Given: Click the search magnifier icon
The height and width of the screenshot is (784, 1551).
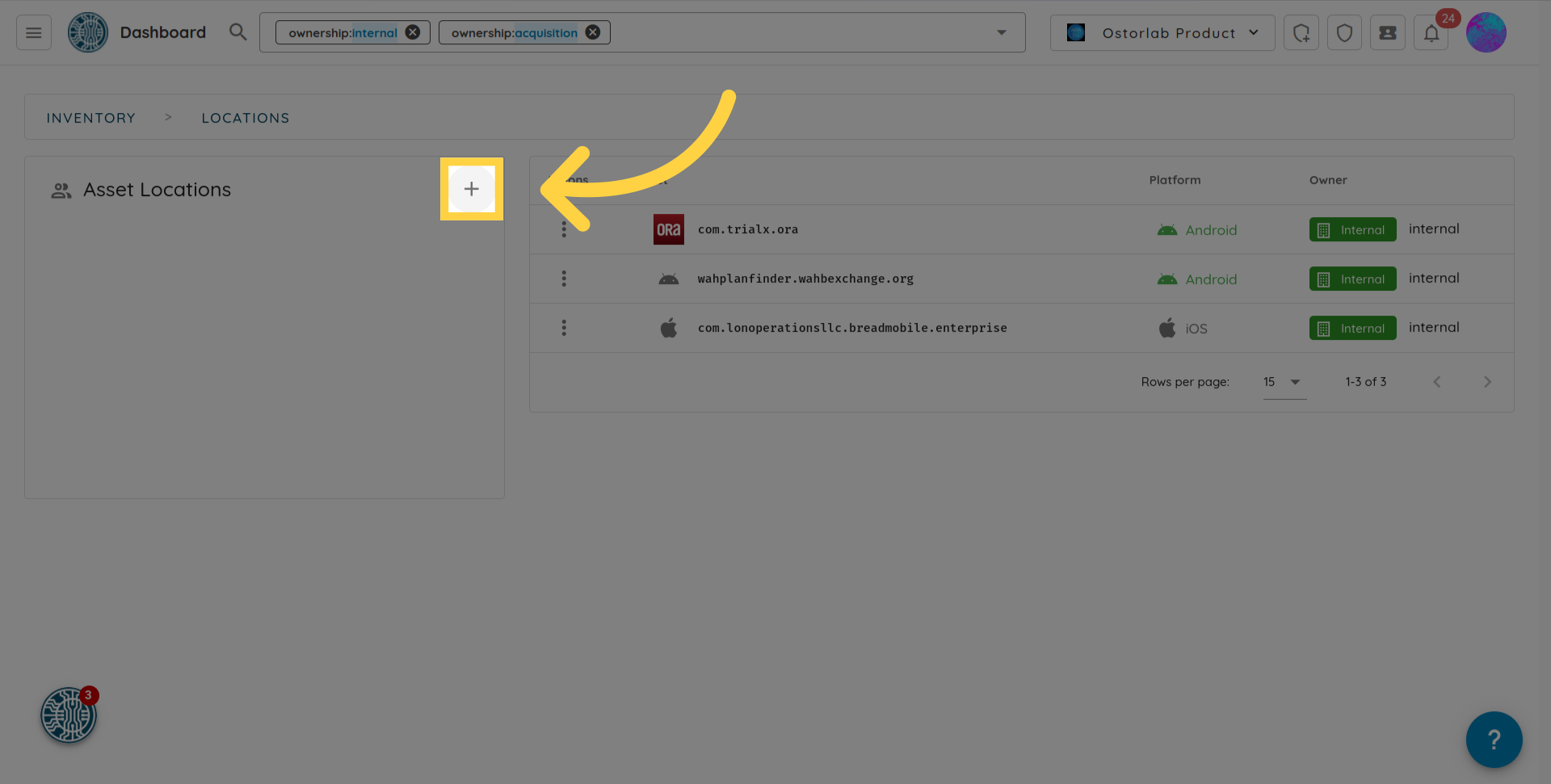Looking at the screenshot, I should [x=237, y=32].
